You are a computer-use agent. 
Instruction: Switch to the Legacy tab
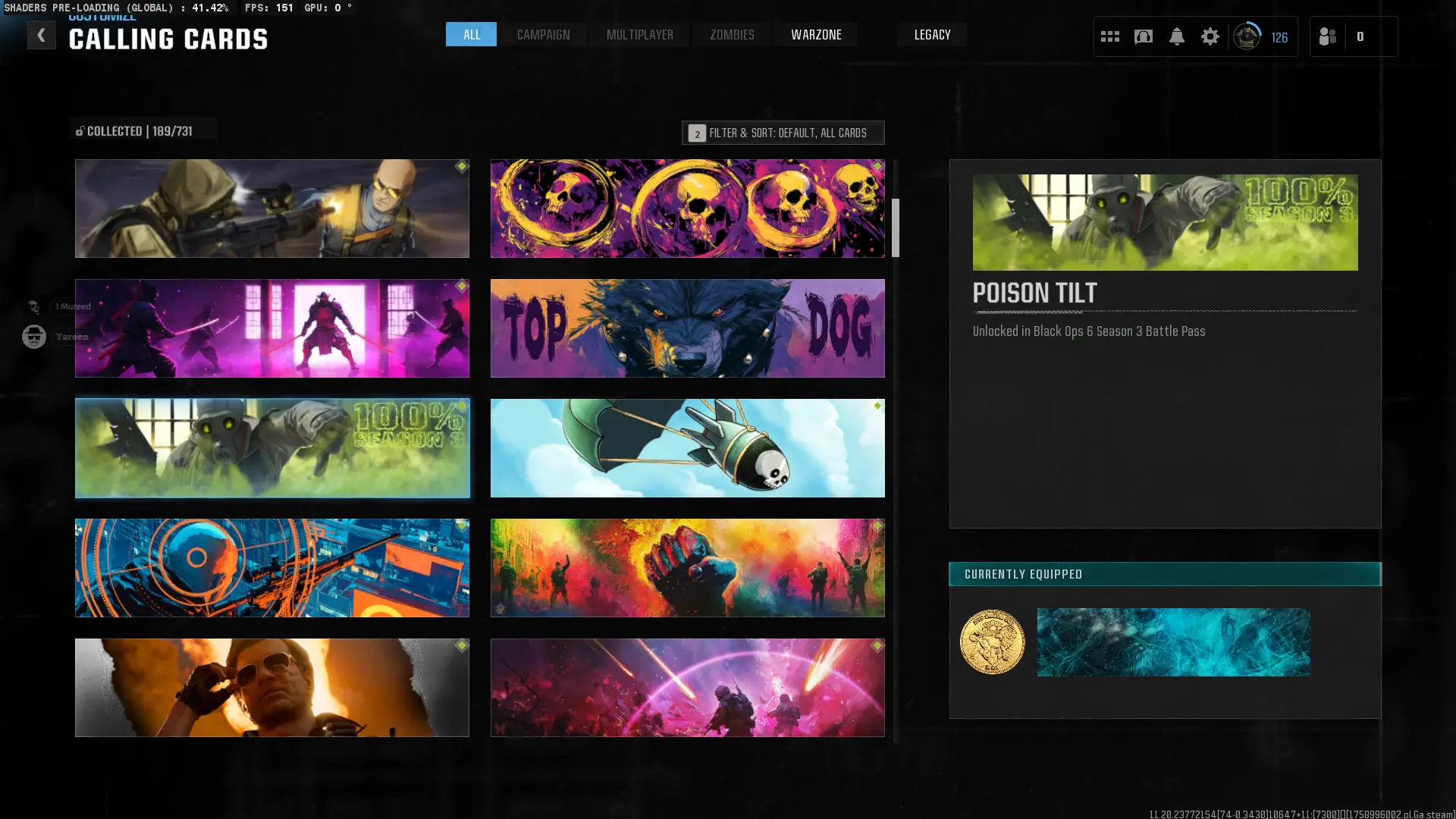(x=932, y=34)
